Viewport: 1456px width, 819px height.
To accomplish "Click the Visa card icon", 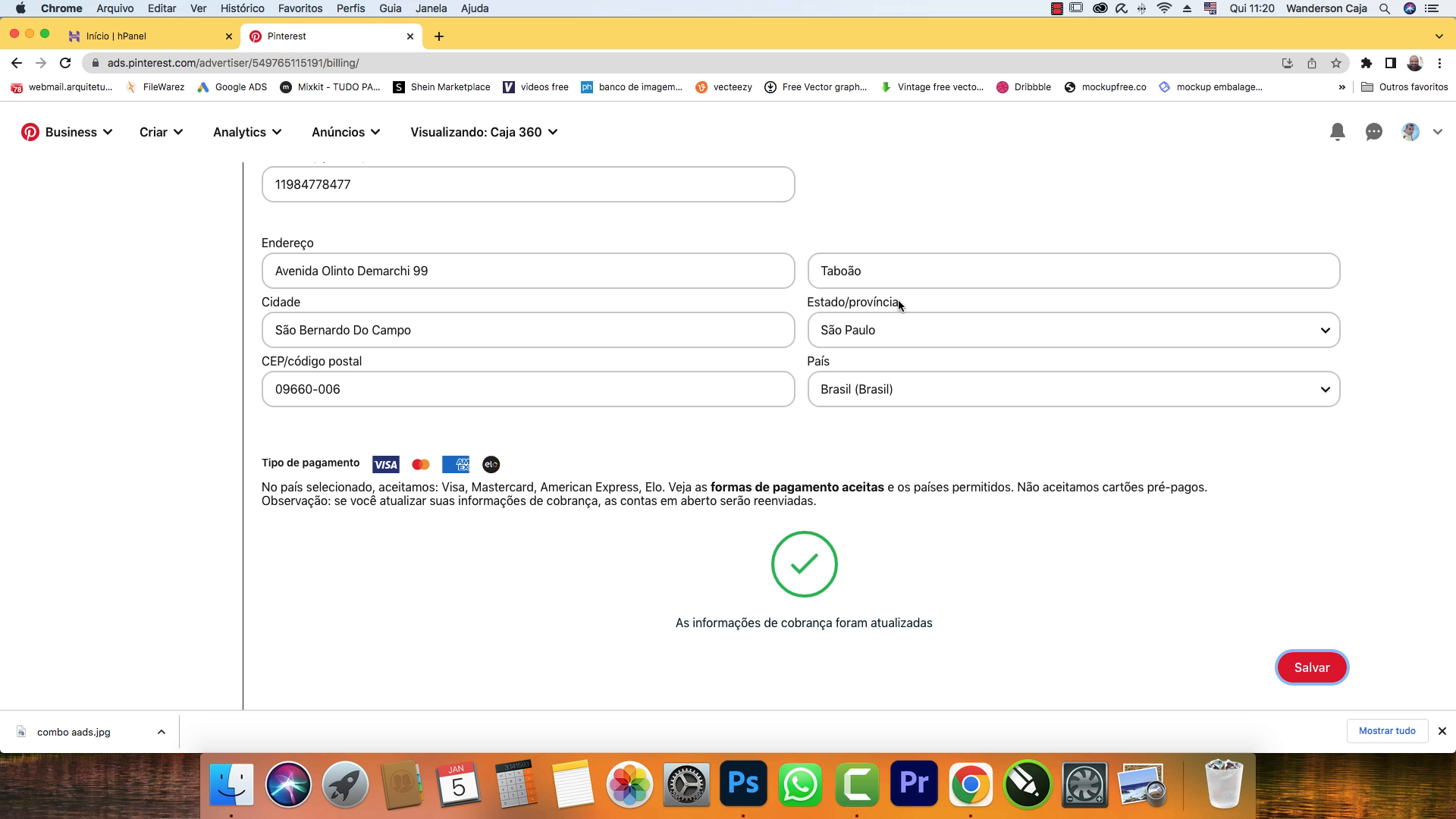I will [385, 464].
